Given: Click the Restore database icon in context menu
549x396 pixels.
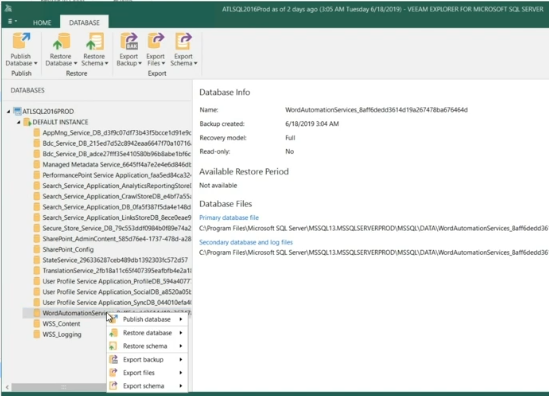Looking at the screenshot, I should (113, 333).
